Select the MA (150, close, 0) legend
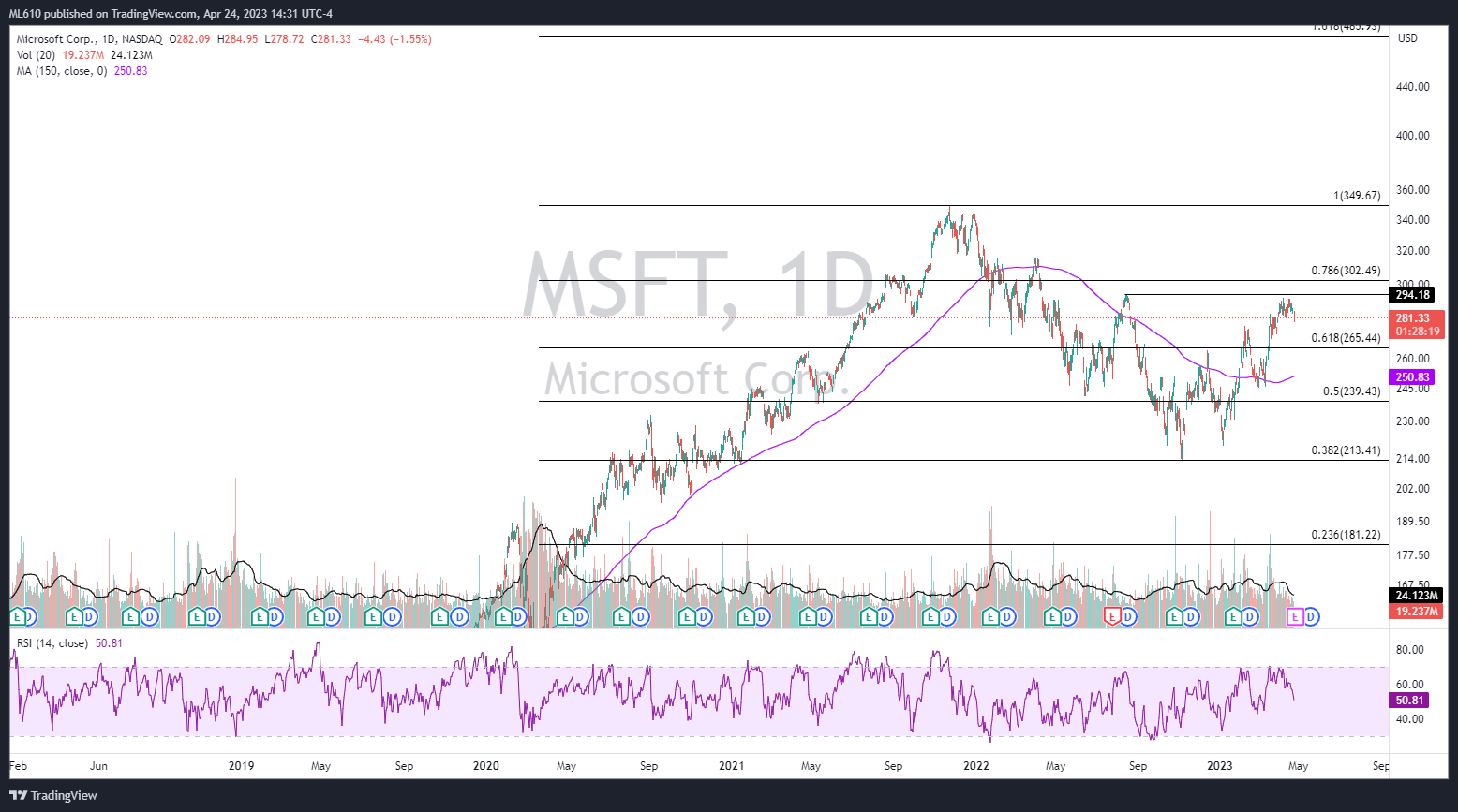Screen dimensions: 1458x812 pos(62,71)
